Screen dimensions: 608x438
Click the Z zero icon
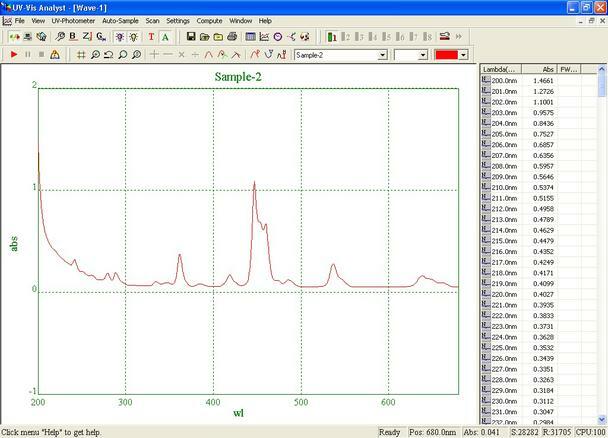(87, 37)
